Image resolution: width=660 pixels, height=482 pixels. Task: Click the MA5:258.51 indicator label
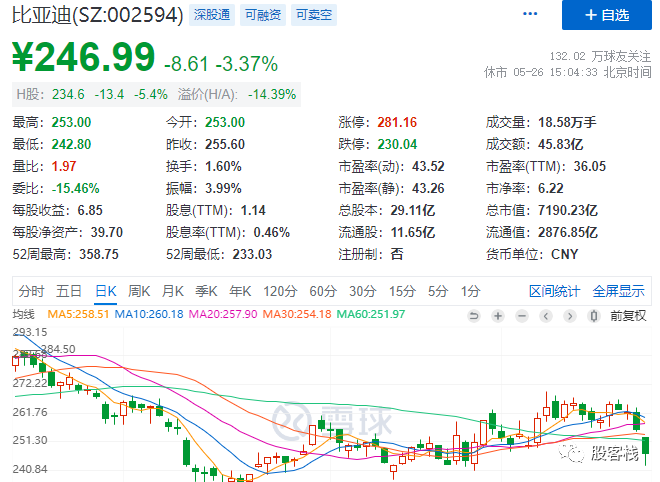(78, 314)
